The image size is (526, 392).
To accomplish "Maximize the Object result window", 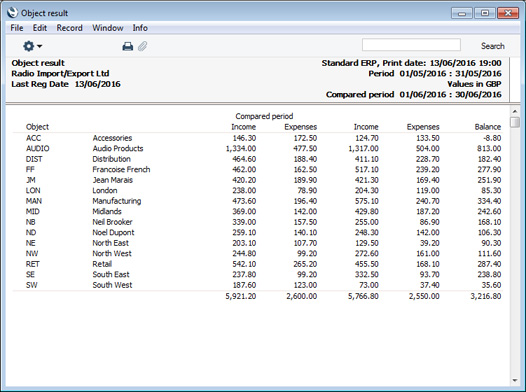I will pos(485,13).
